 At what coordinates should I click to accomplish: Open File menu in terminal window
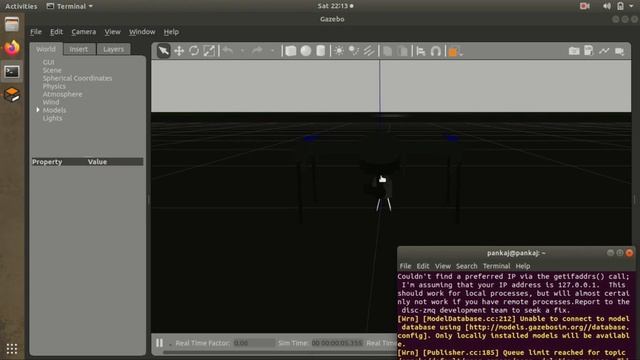pyautogui.click(x=405, y=266)
